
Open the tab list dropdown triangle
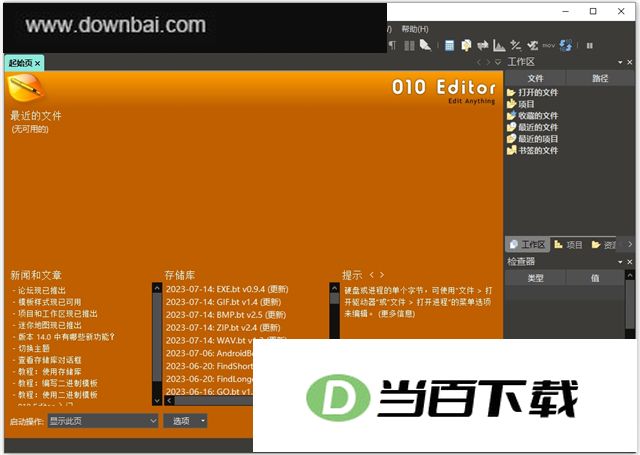point(498,62)
